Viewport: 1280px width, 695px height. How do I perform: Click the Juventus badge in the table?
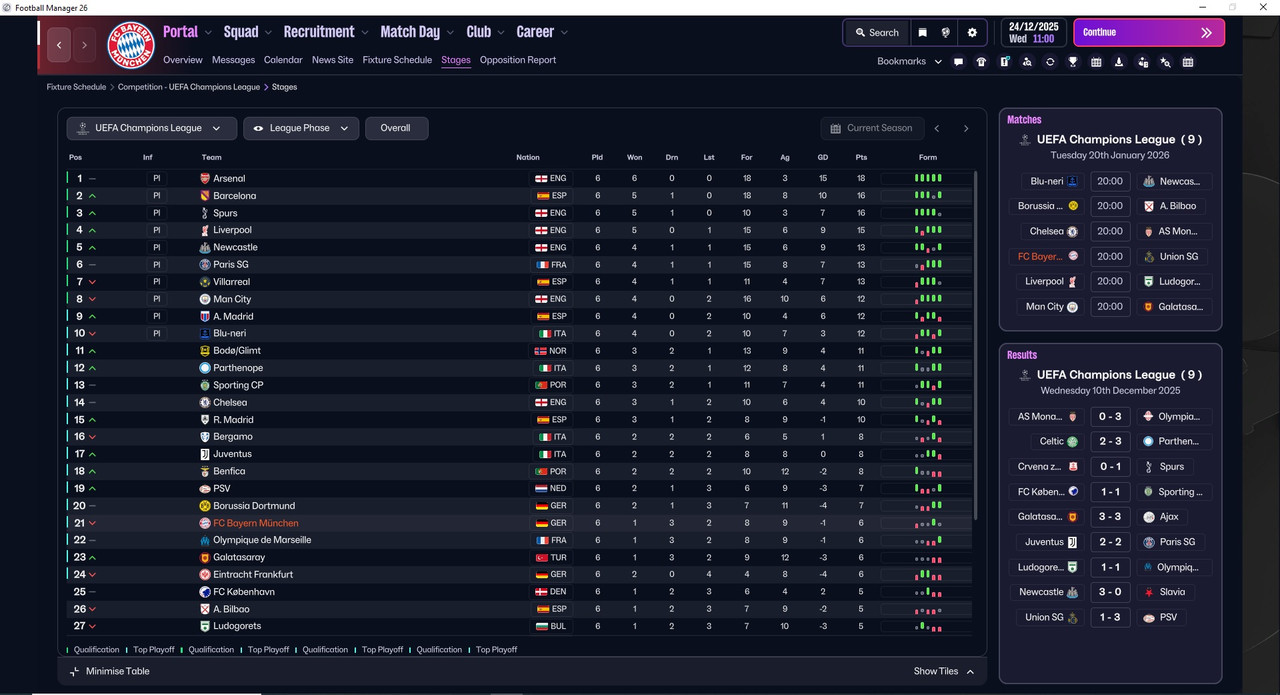tap(205, 454)
